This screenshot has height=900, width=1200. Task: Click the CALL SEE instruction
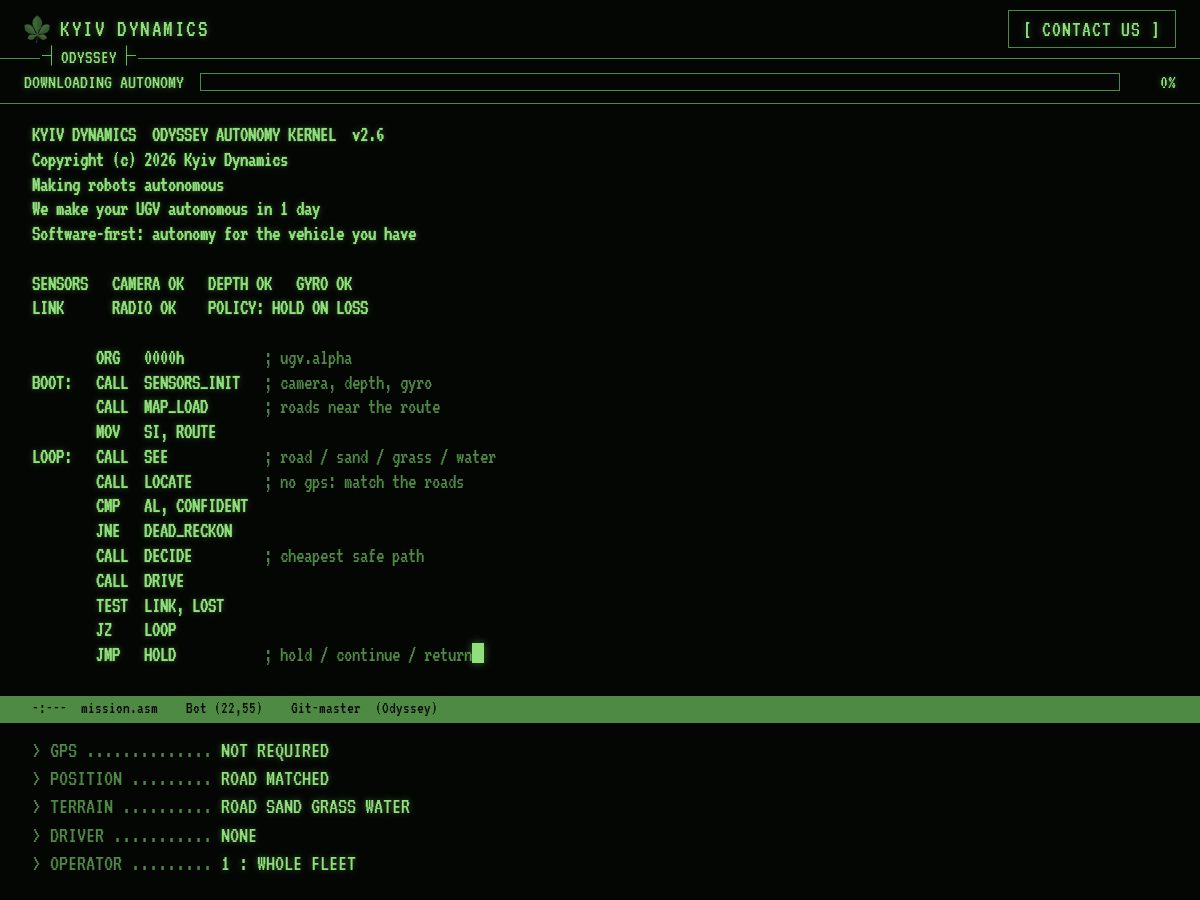coord(132,457)
